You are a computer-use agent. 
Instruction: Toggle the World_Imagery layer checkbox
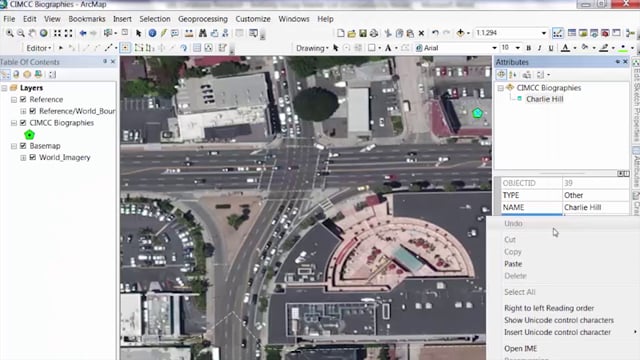(33, 157)
